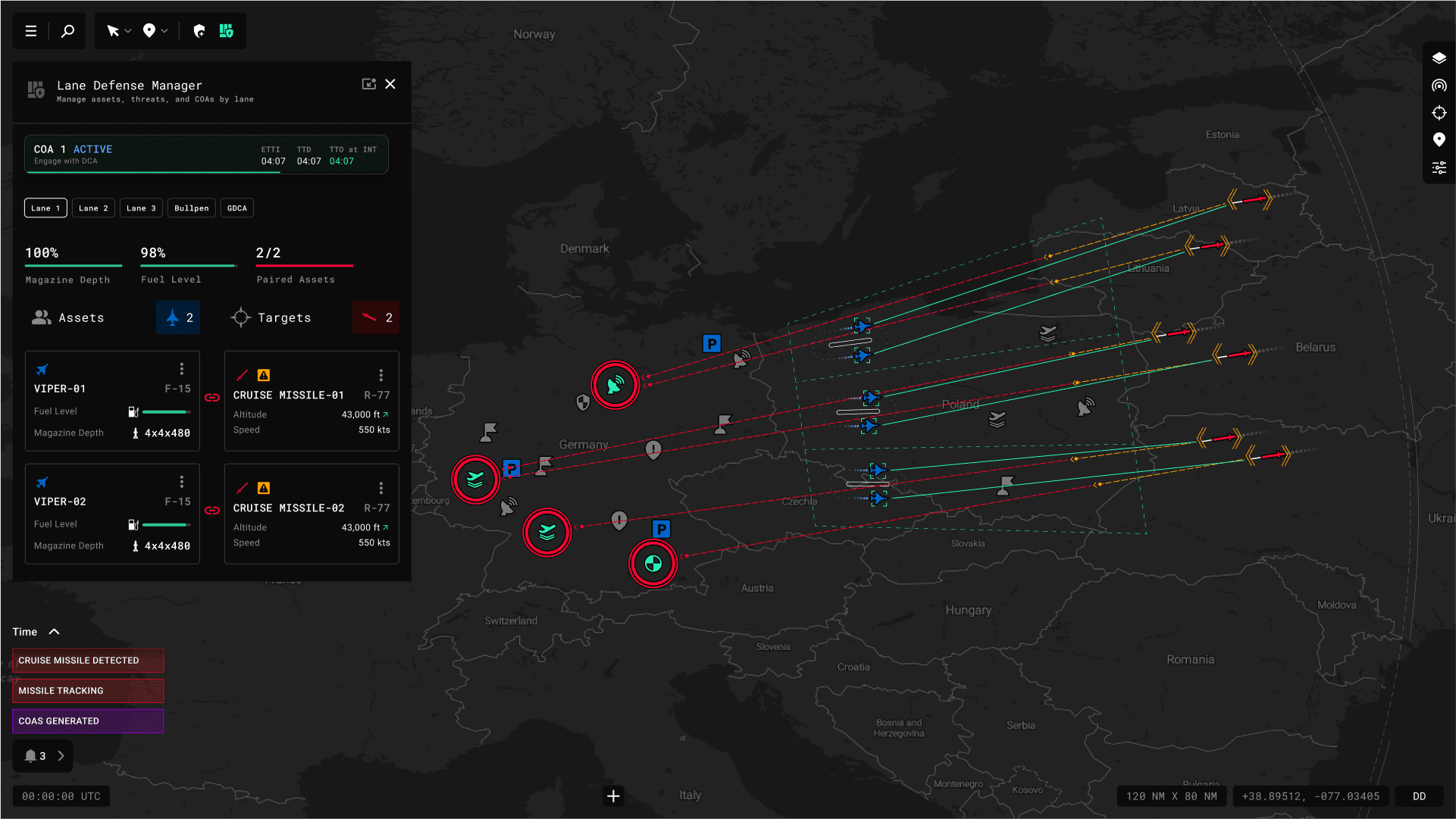The image size is (1456, 819).
Task: Click the VIPER-01 fuel level bar
Action: tap(166, 411)
